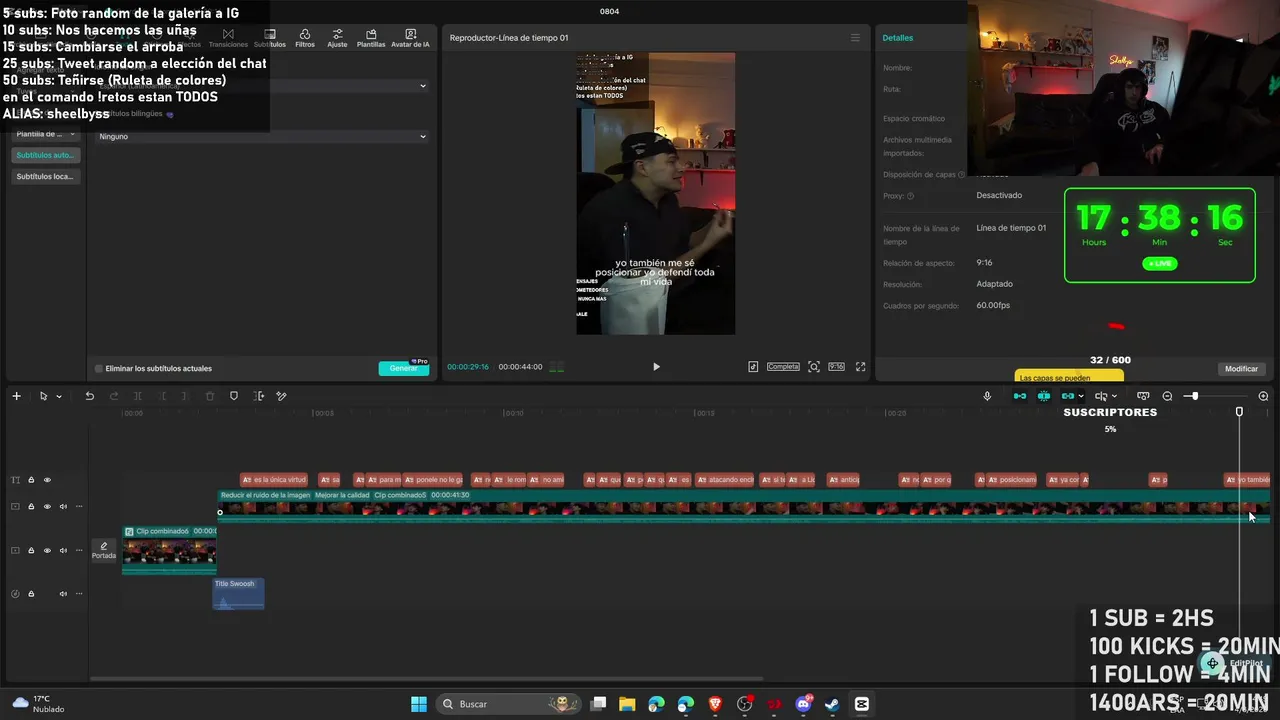Image resolution: width=1280 pixels, height=720 pixels.
Task: Expand the linkage options dropdown arrow
Action: [x=1081, y=397]
